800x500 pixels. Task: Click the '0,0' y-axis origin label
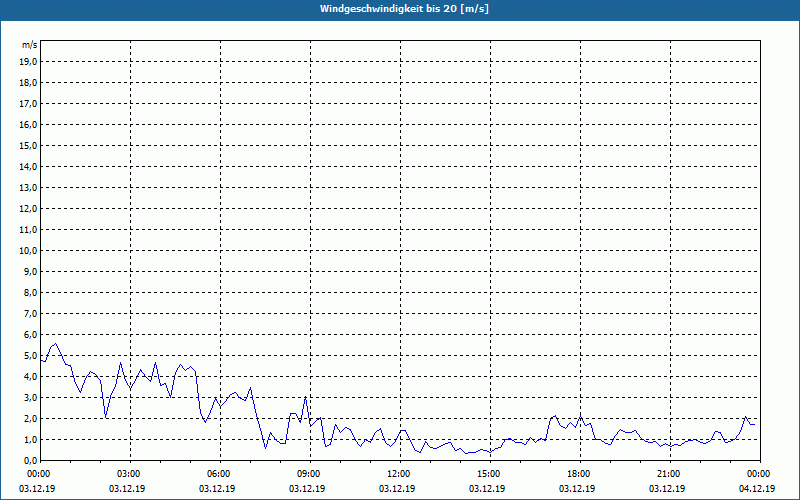click(31, 460)
